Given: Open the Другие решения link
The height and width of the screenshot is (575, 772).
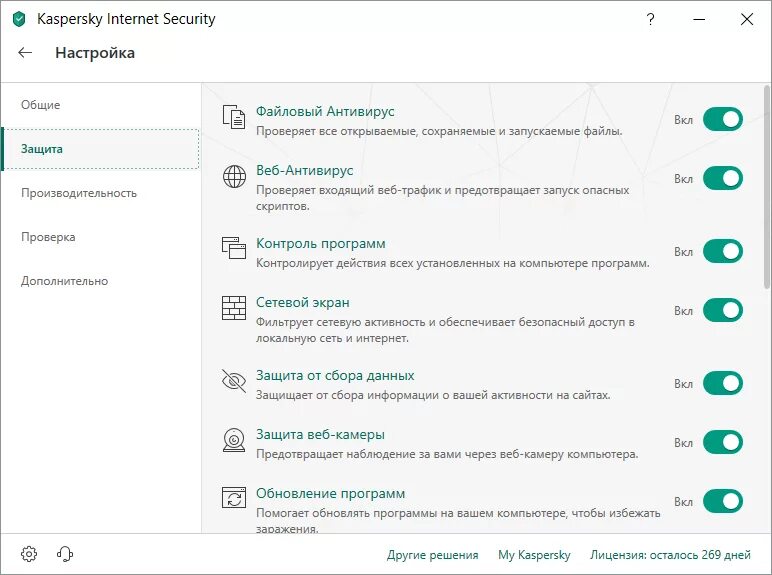Looking at the screenshot, I should coord(432,555).
